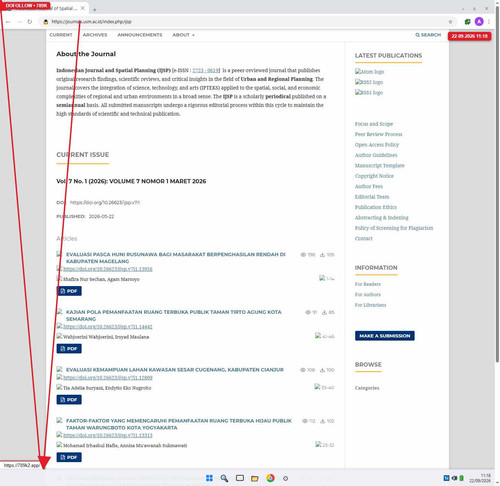Open File Explorer from the taskbar
This screenshot has height=486, width=500.
(255, 478)
